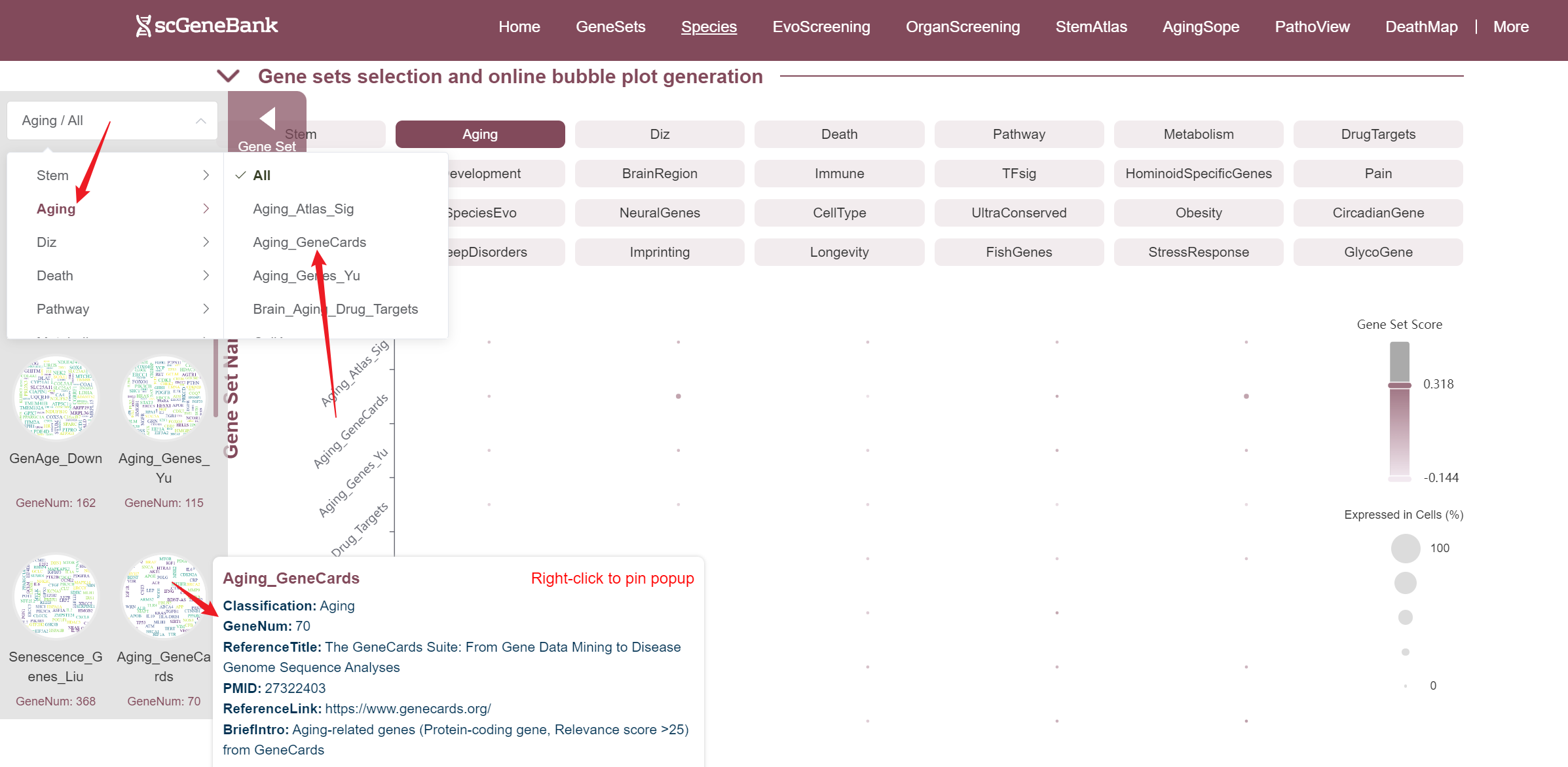The image size is (1568, 767).
Task: Open the GenAge_Down word cloud thumbnail
Action: (x=56, y=399)
